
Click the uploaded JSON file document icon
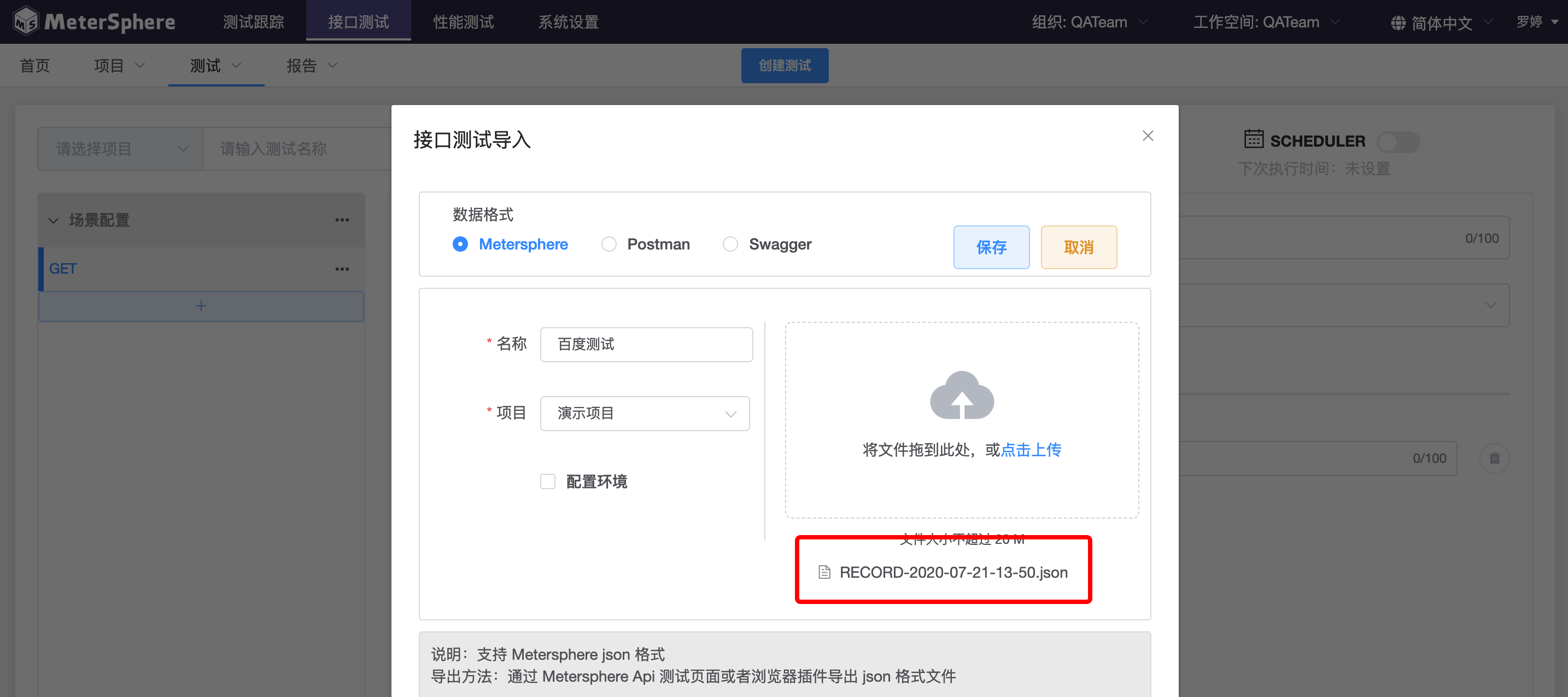[824, 572]
